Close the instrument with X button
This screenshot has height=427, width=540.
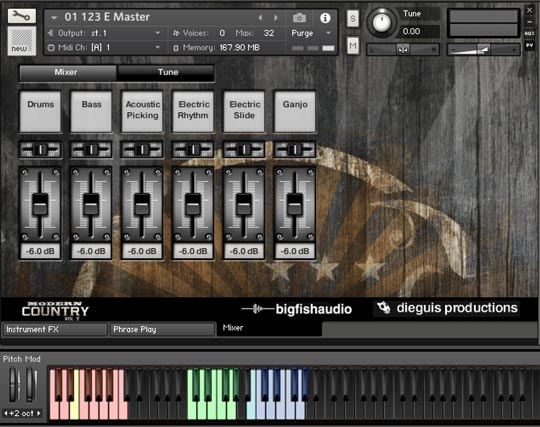529,10
